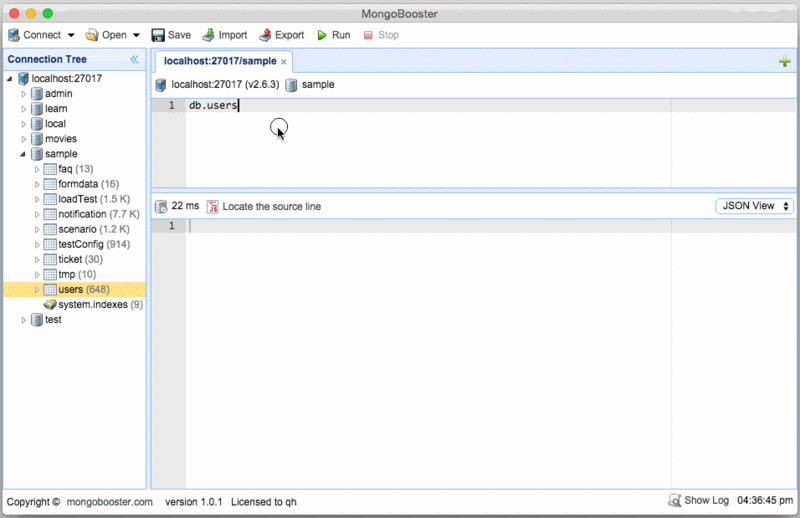Expand the movies database node
The height and width of the screenshot is (518, 800).
point(23,139)
